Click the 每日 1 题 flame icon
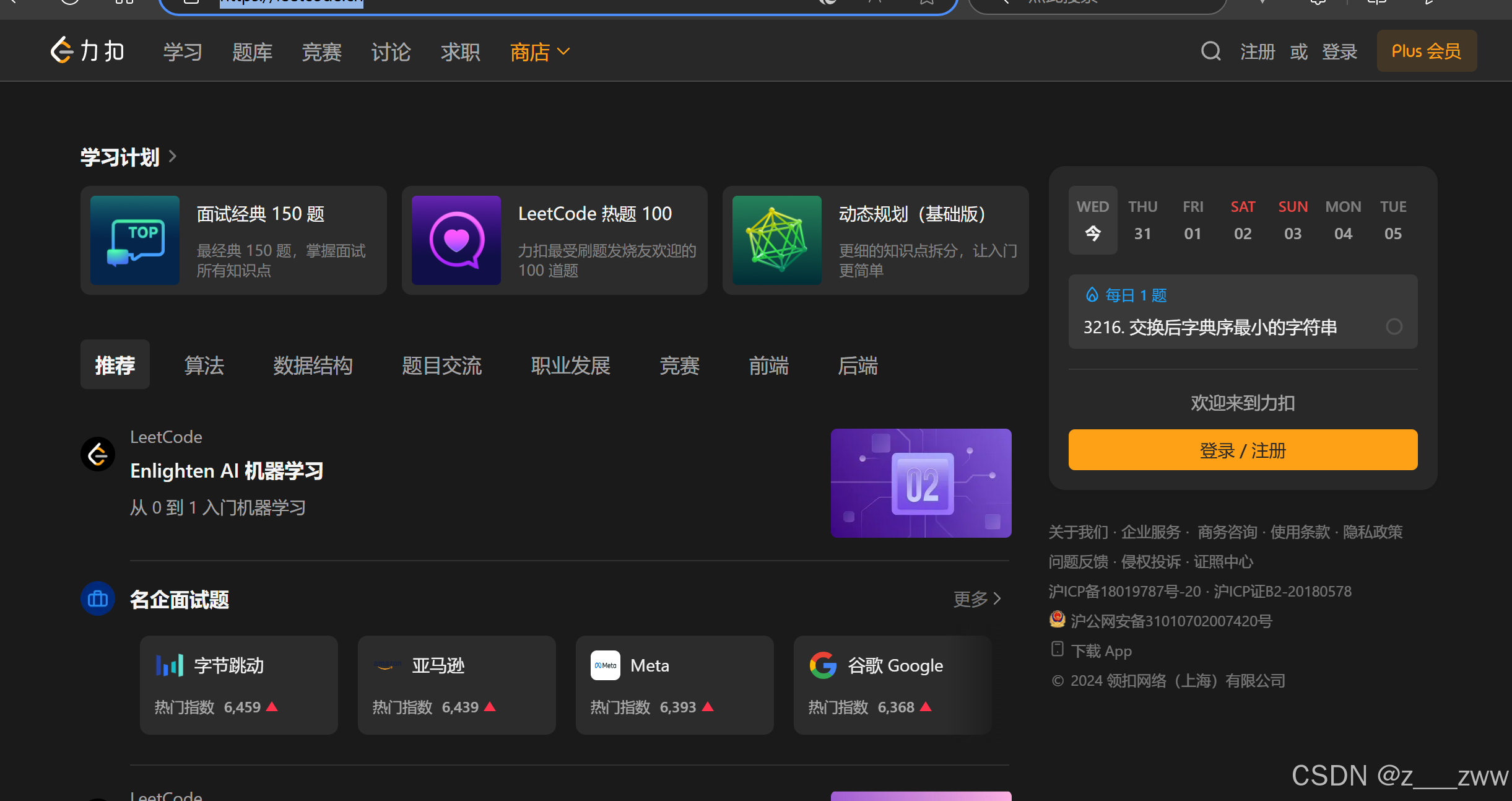Viewport: 1512px width, 801px height. [1092, 295]
